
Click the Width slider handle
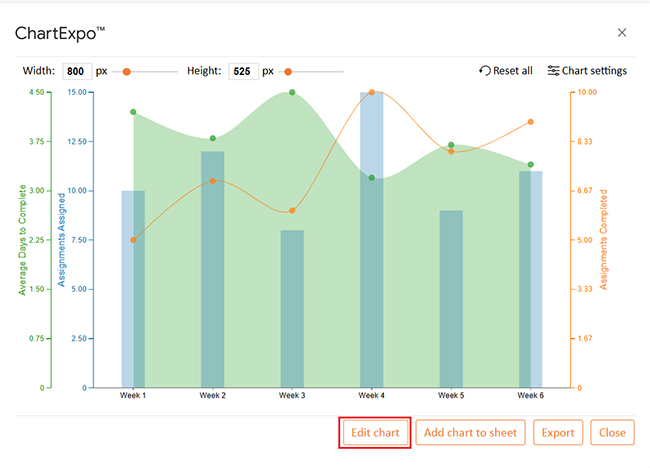[x=127, y=72]
